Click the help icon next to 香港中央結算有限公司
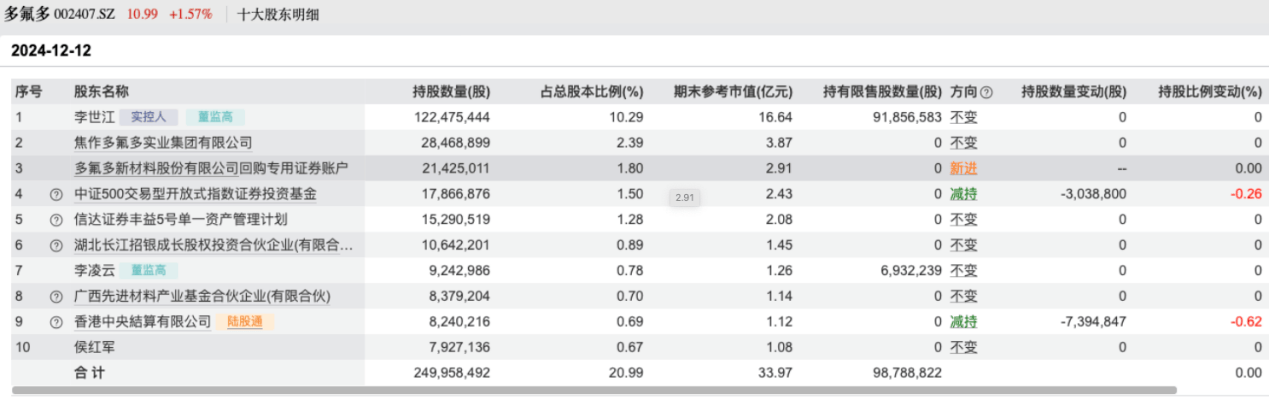The image size is (1269, 400). tap(56, 322)
